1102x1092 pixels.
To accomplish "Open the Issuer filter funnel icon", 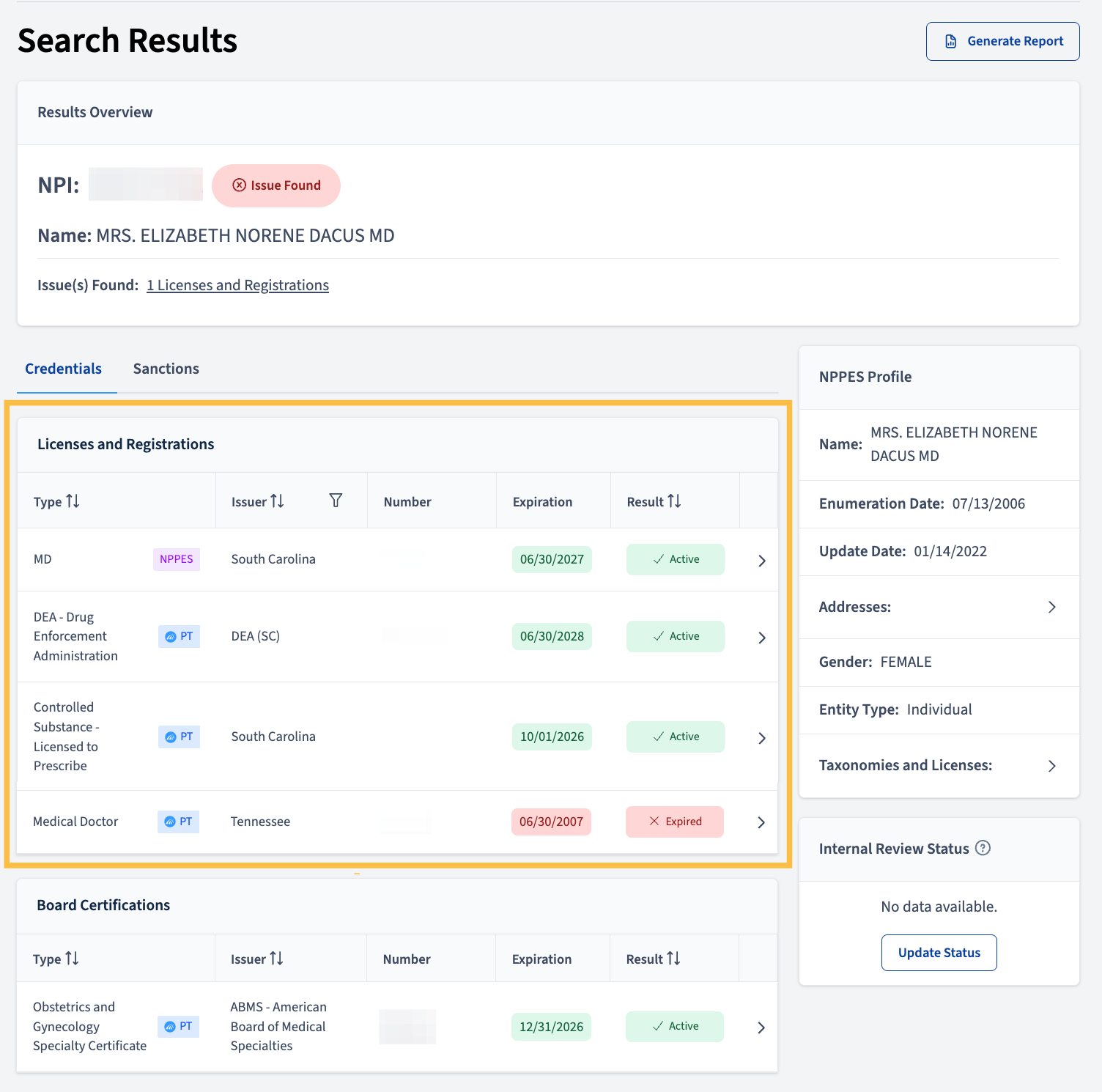I will [x=336, y=501].
